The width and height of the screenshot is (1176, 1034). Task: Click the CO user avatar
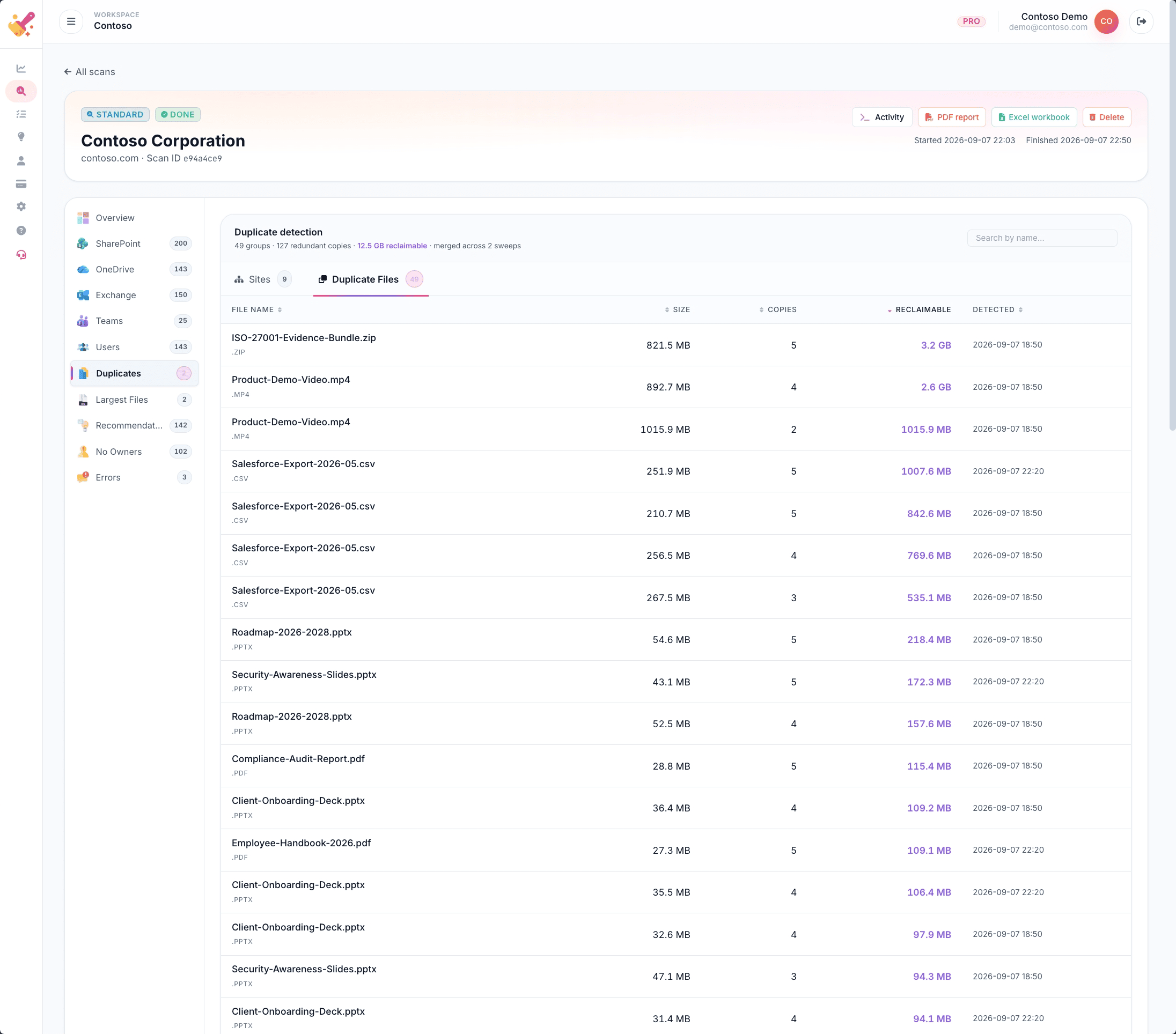click(x=1106, y=21)
